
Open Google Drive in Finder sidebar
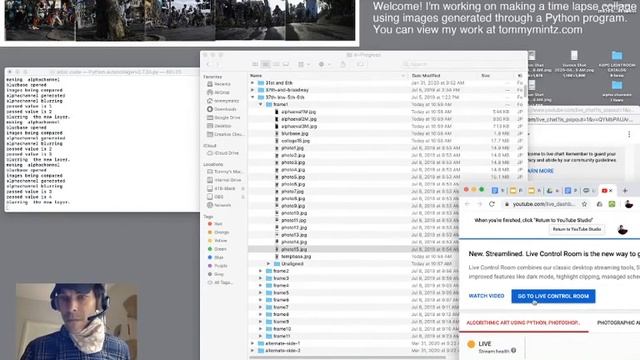224,118
